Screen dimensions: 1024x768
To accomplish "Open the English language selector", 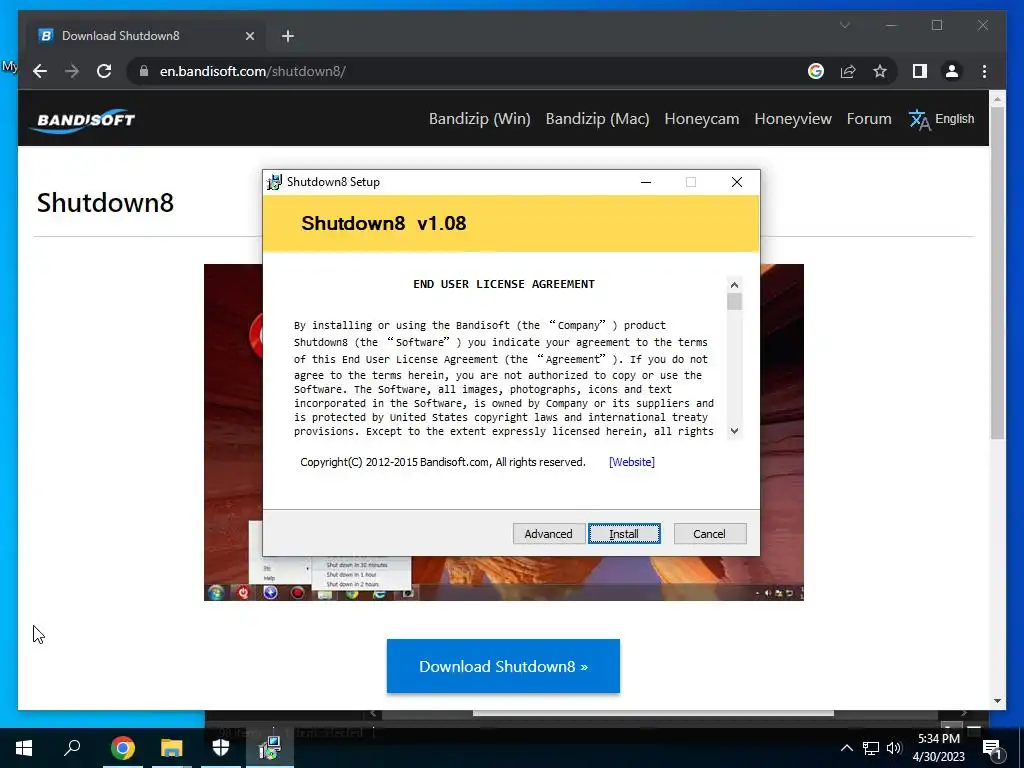I will point(941,119).
